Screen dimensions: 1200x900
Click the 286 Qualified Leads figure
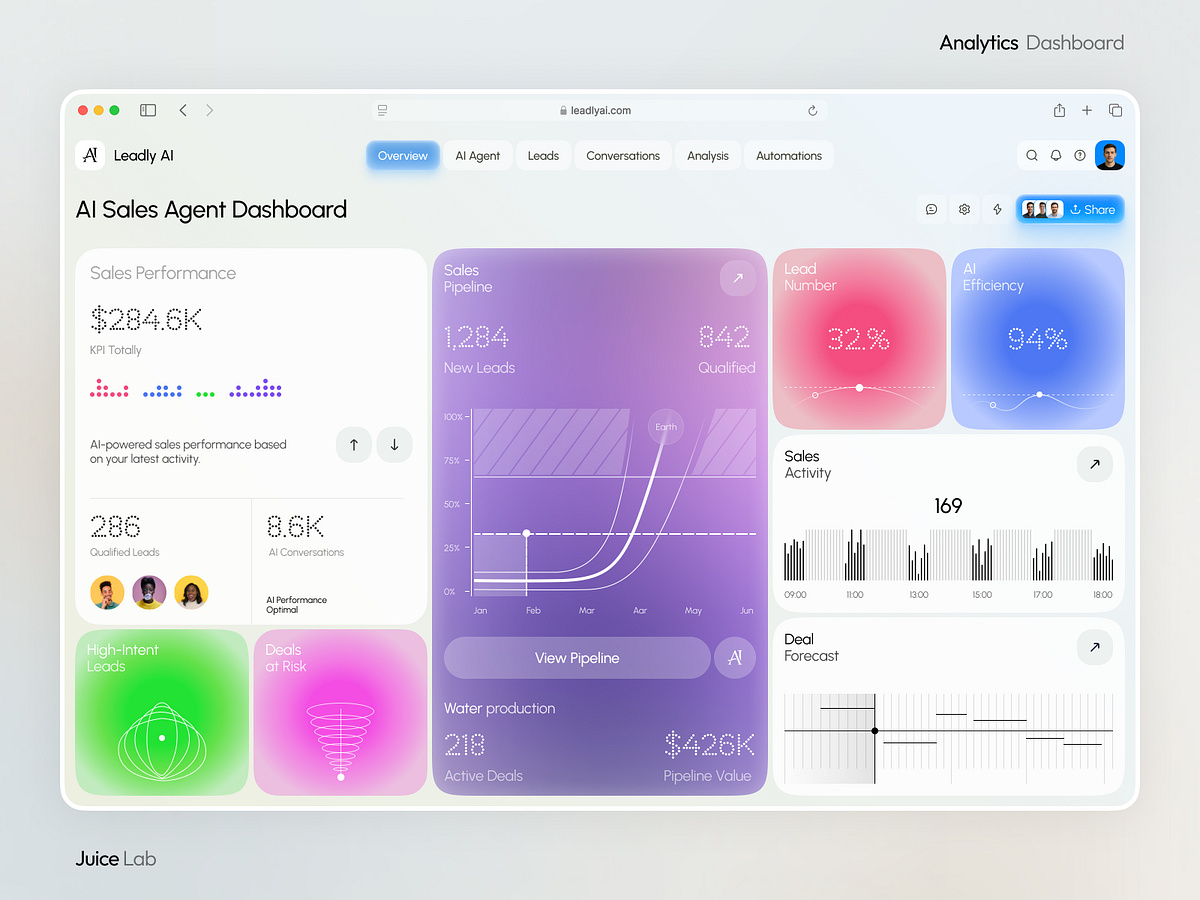pyautogui.click(x=115, y=526)
